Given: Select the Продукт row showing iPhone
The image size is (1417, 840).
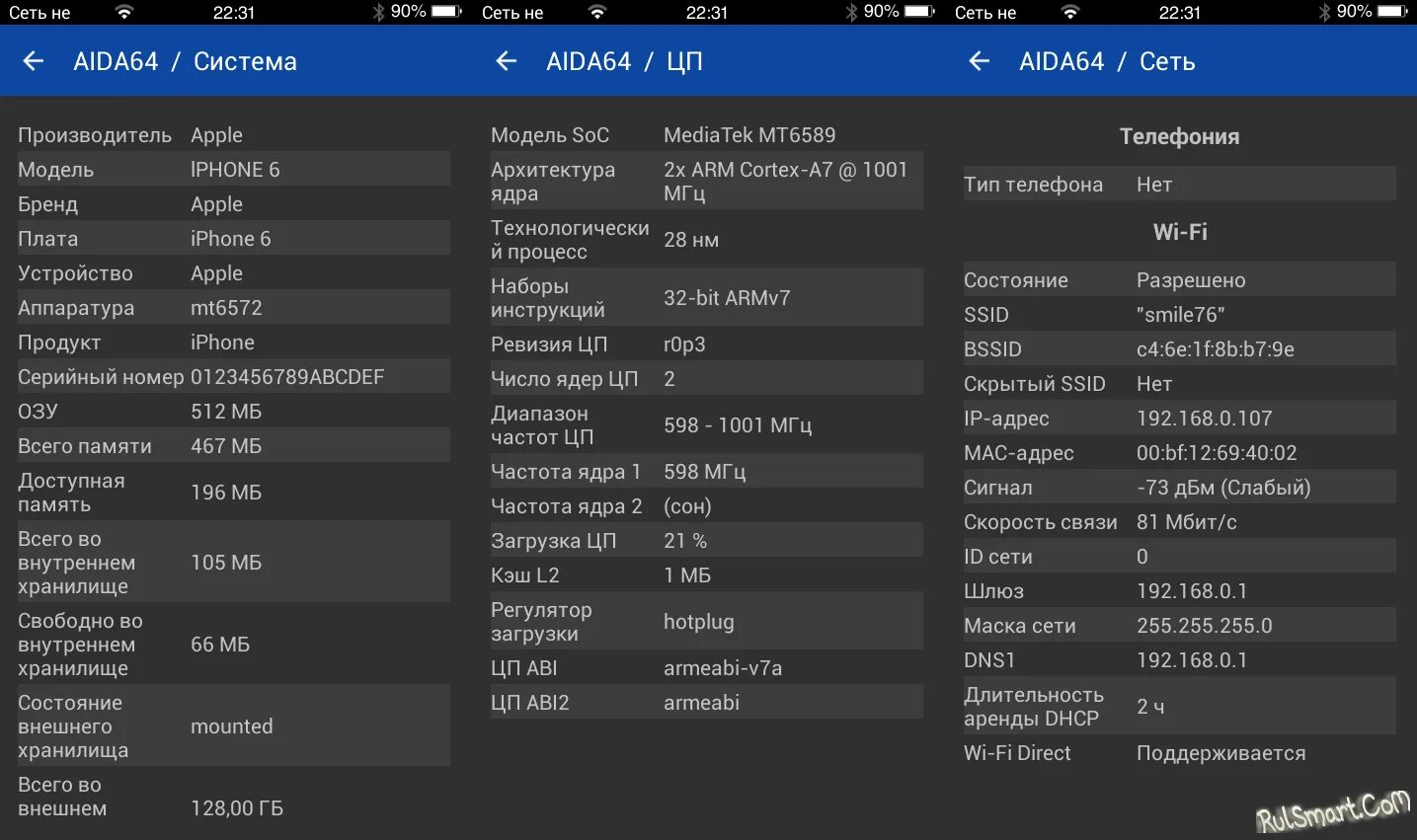Looking at the screenshot, I should click(234, 342).
